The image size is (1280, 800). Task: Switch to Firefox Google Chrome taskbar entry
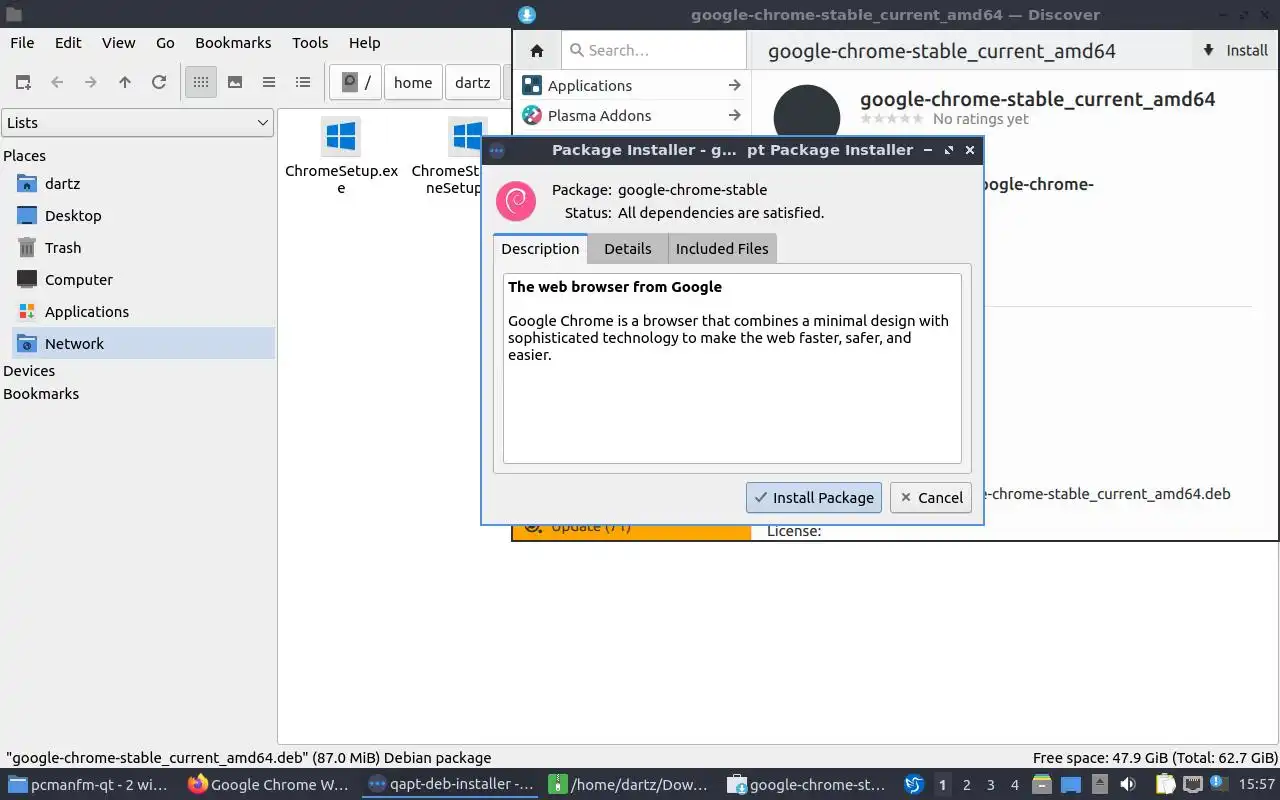(x=268, y=785)
